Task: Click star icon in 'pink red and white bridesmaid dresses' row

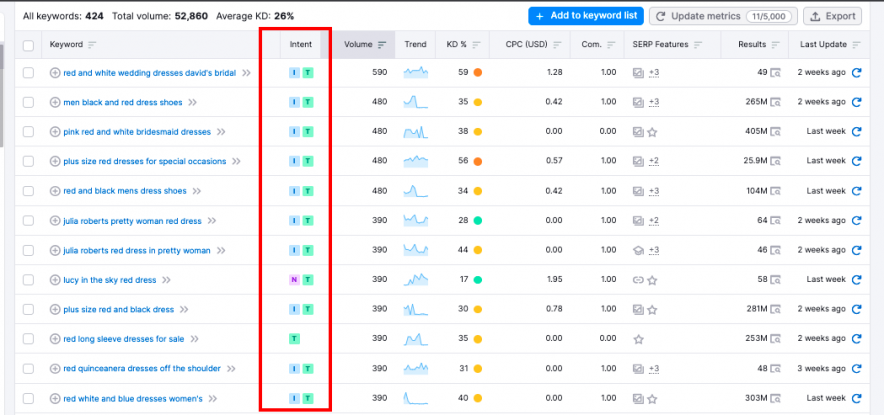Action: pos(652,132)
